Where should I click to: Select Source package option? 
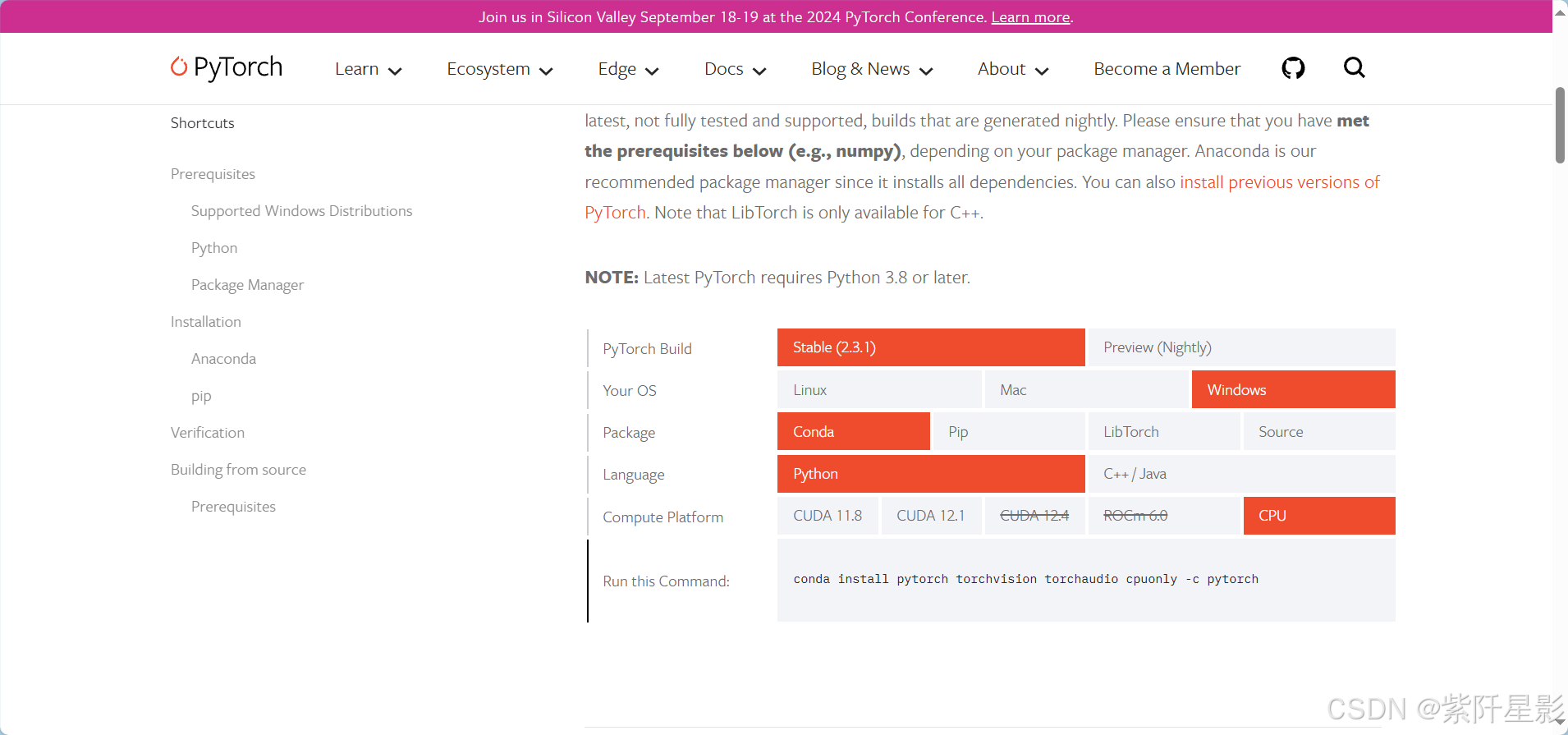[x=1319, y=431]
